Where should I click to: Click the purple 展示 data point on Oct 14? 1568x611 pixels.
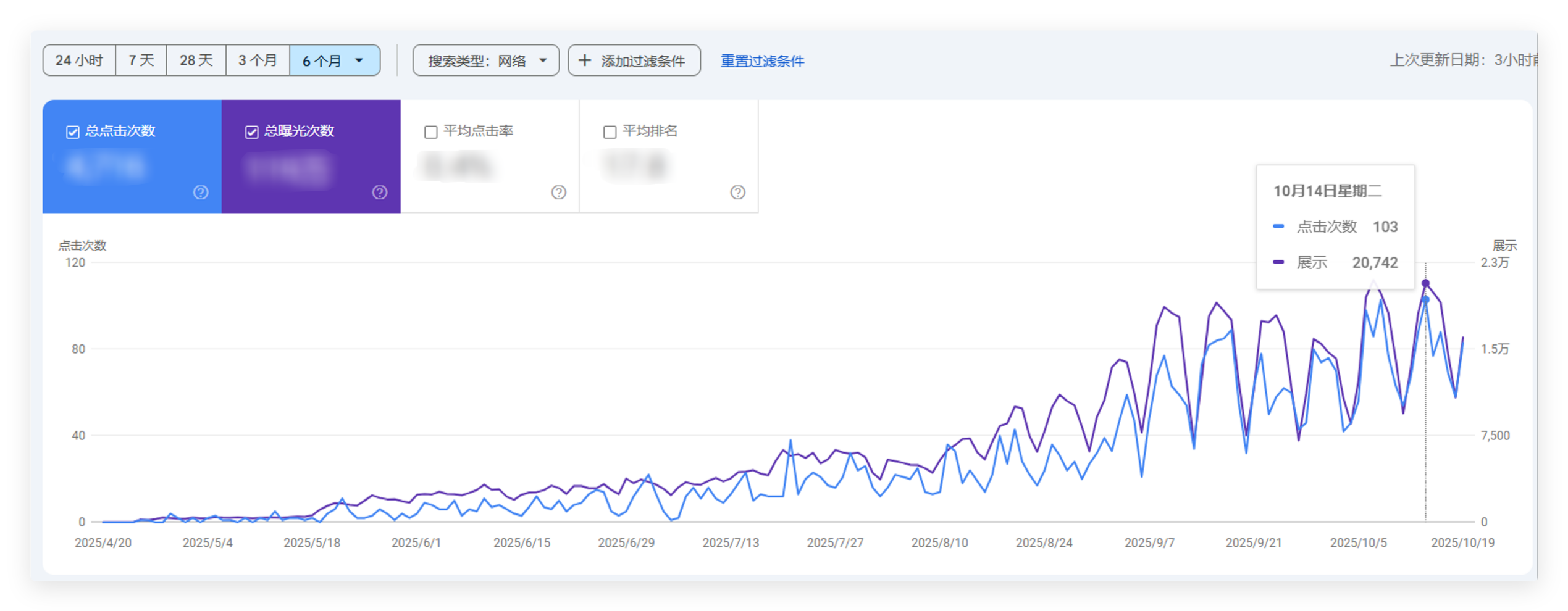pos(1425,283)
